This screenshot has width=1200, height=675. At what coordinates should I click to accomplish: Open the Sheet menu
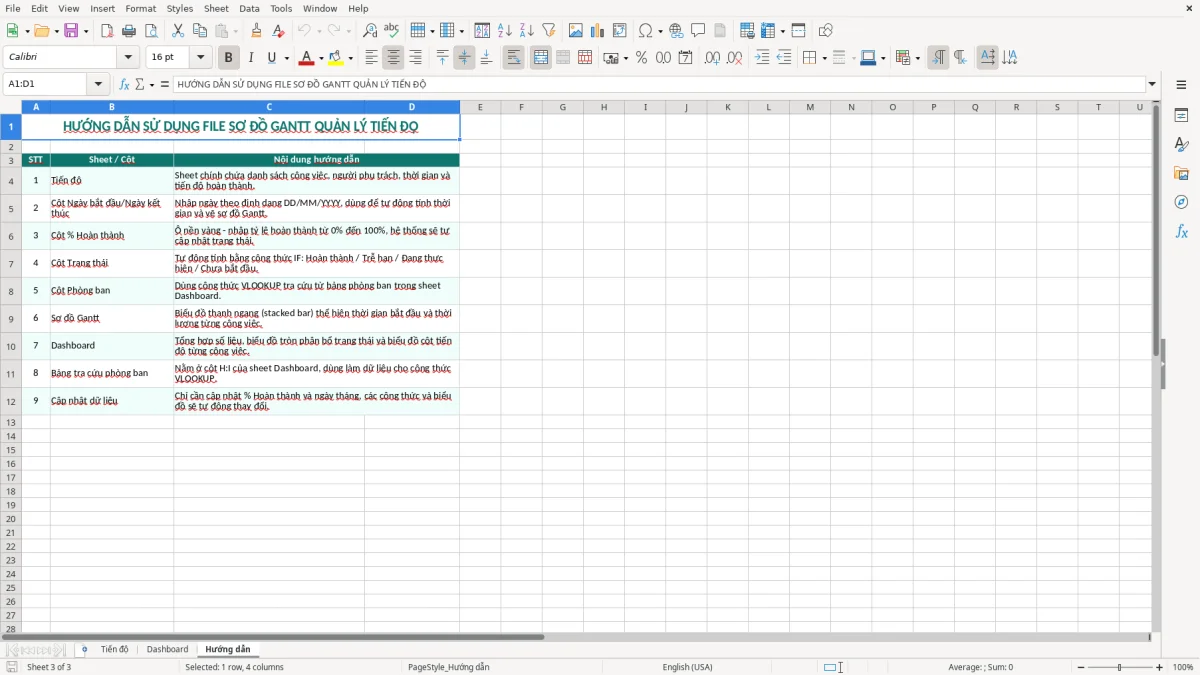[x=216, y=8]
